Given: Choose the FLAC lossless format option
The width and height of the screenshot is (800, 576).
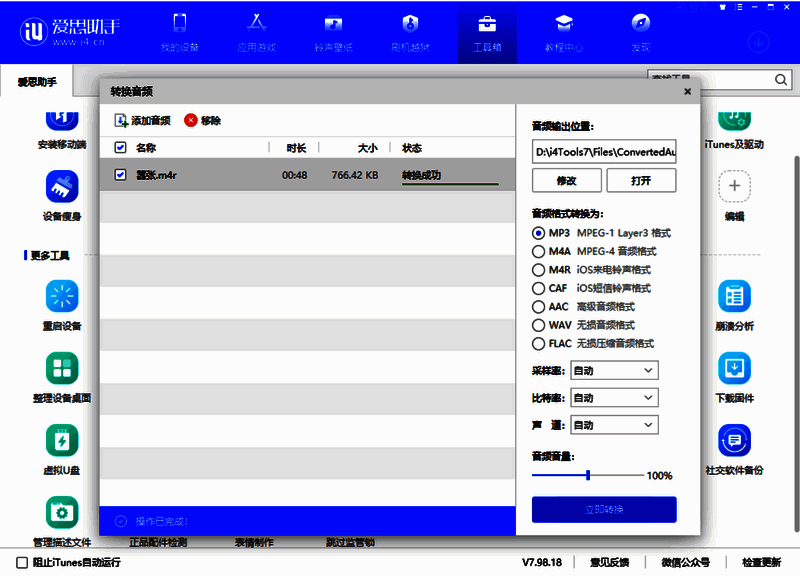Looking at the screenshot, I should pyautogui.click(x=539, y=343).
